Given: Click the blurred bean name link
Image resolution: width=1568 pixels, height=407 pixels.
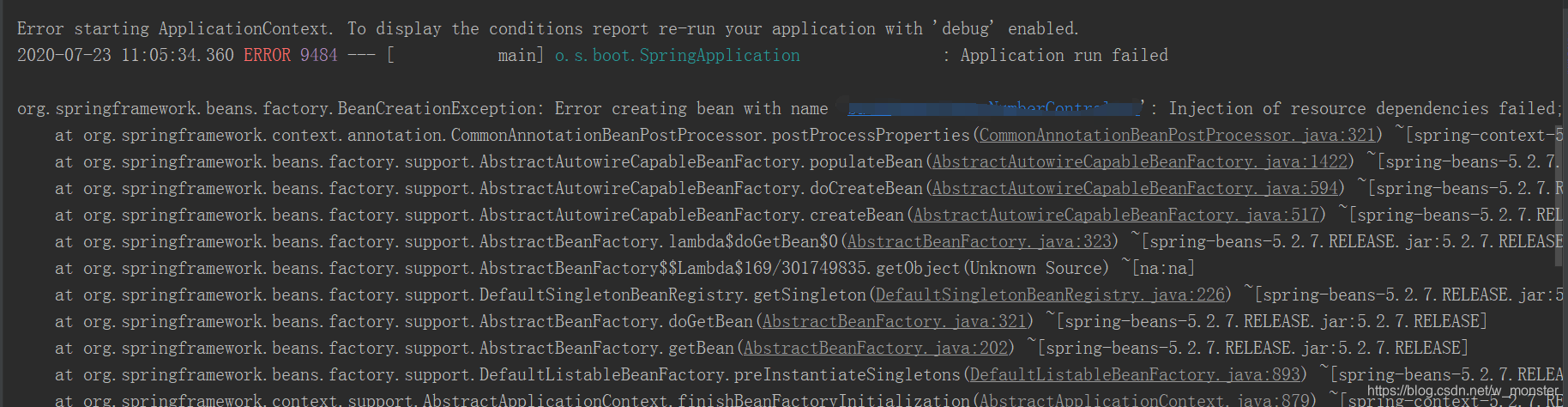Looking at the screenshot, I should [995, 108].
